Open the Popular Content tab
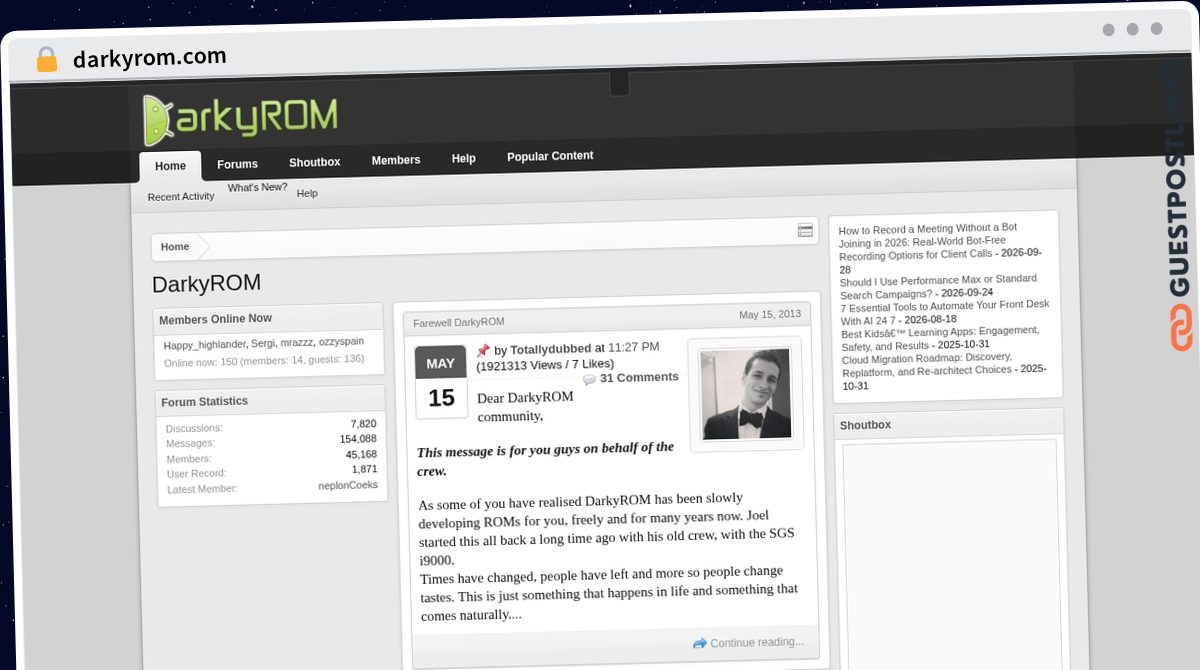 tap(550, 156)
